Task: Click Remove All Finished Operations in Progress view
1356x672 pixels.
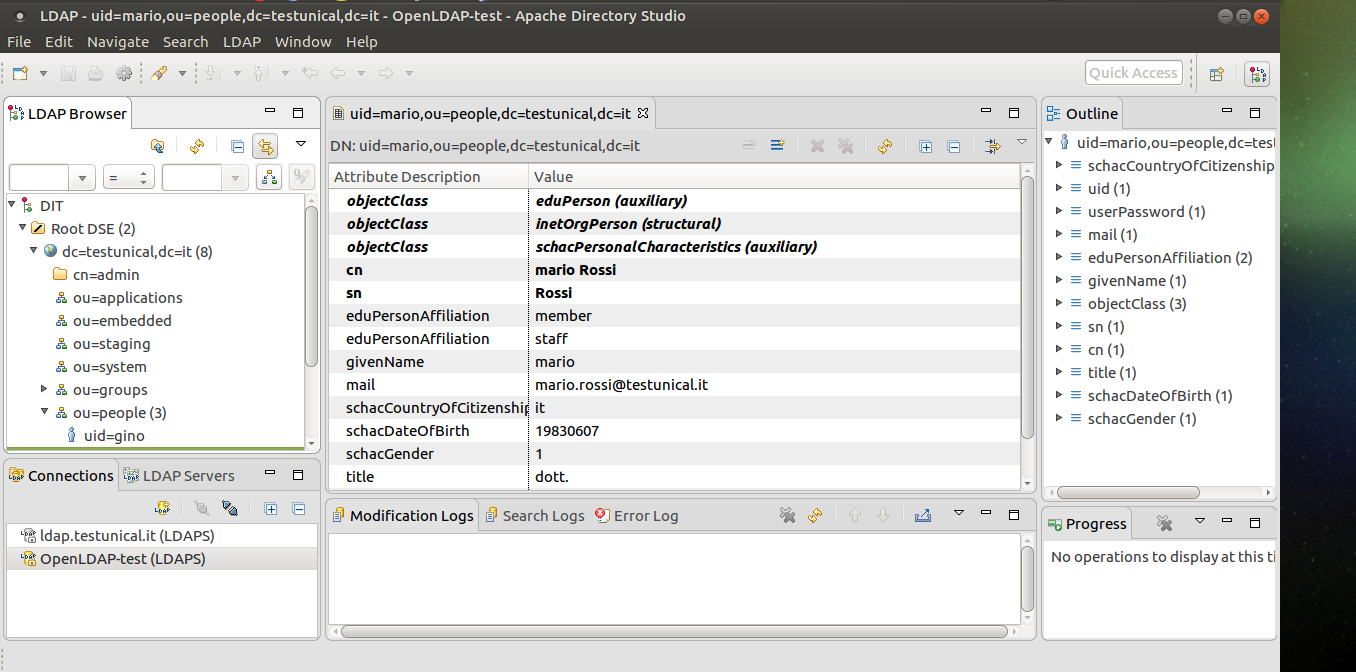Action: tap(1164, 523)
